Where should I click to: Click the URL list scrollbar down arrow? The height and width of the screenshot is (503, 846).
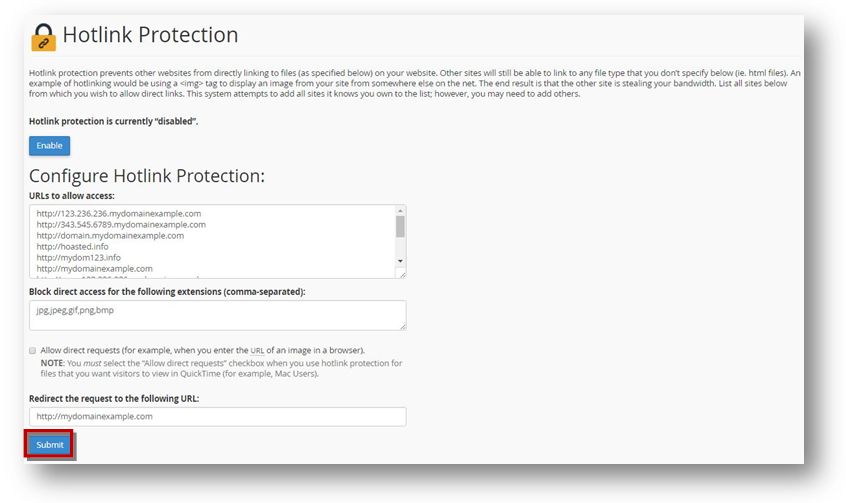400,261
